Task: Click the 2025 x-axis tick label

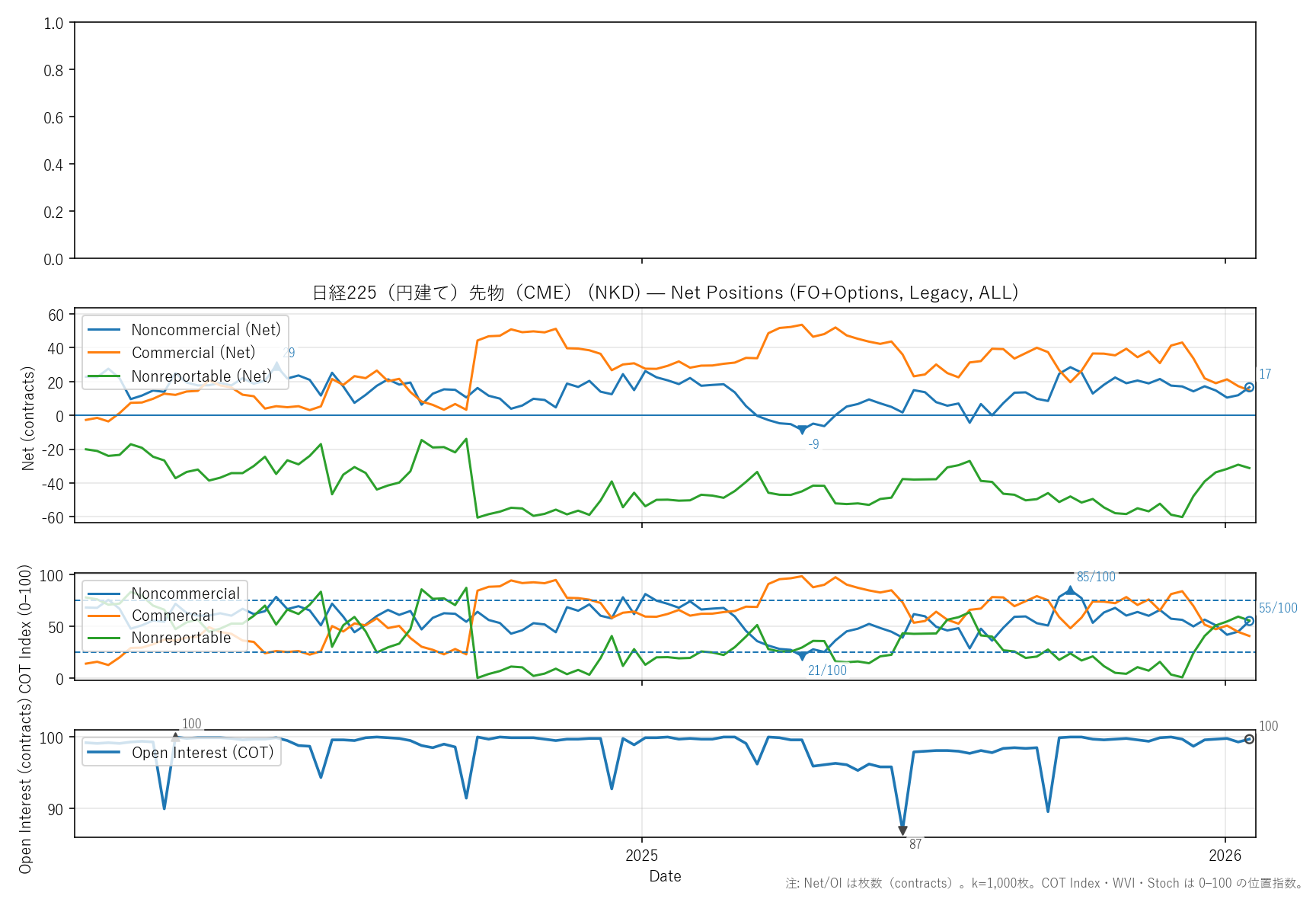Action: click(x=641, y=856)
